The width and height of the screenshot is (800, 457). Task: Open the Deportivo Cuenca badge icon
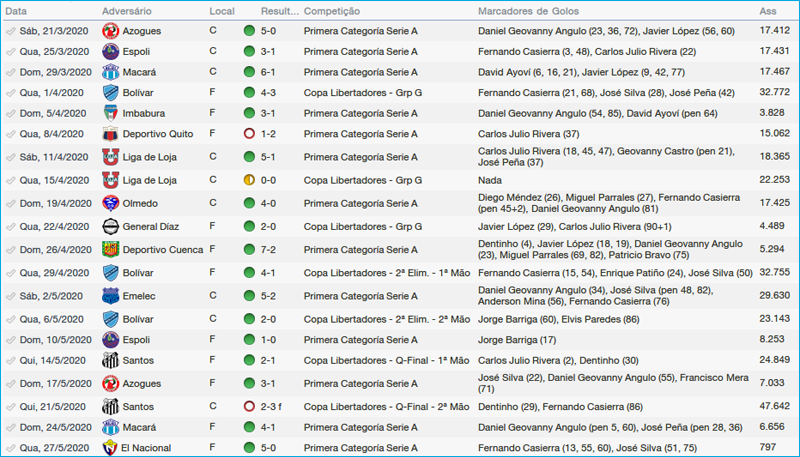[x=110, y=249]
